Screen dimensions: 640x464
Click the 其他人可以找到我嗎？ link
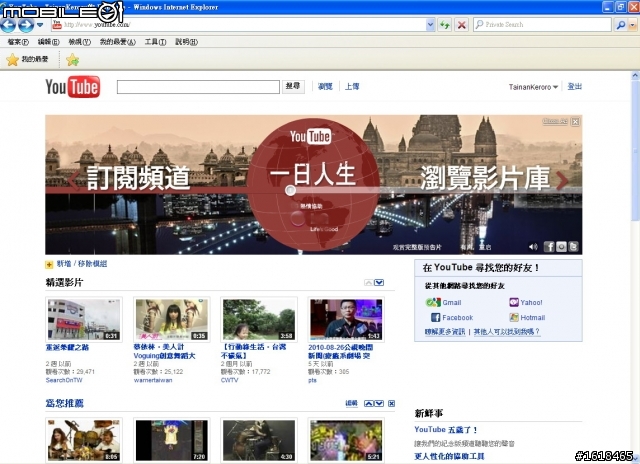507,332
